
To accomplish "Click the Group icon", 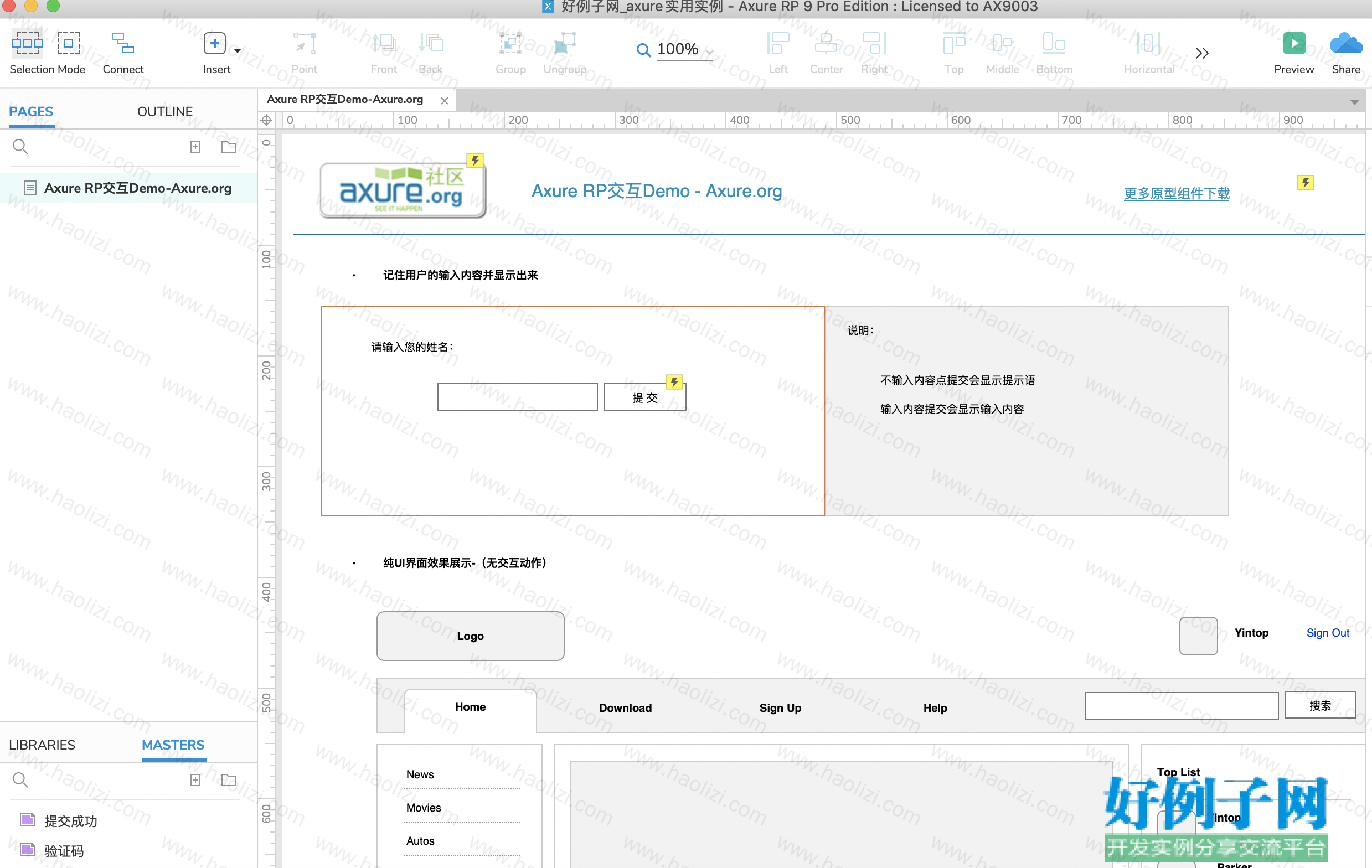I will [x=510, y=43].
